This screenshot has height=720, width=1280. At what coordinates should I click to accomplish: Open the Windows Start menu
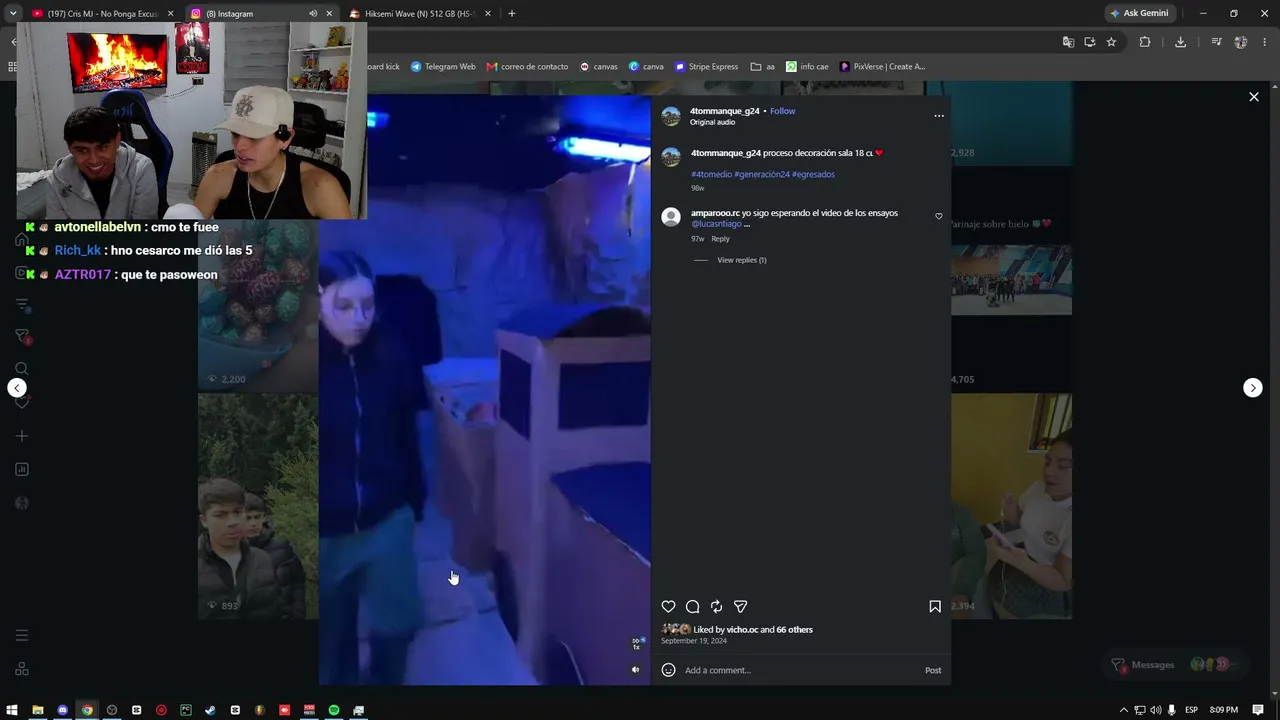[12, 710]
